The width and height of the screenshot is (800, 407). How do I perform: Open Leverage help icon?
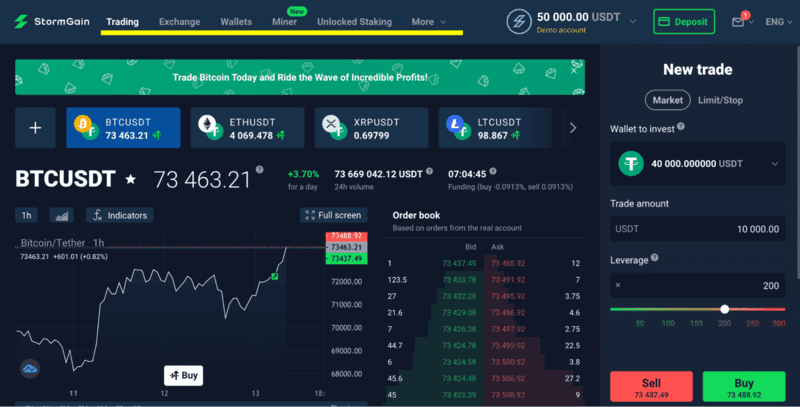[x=655, y=258]
